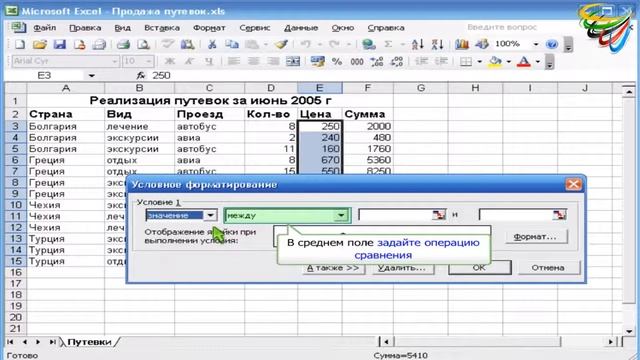Click the Borders icon
The width and height of the screenshot is (640, 360).
click(x=466, y=61)
